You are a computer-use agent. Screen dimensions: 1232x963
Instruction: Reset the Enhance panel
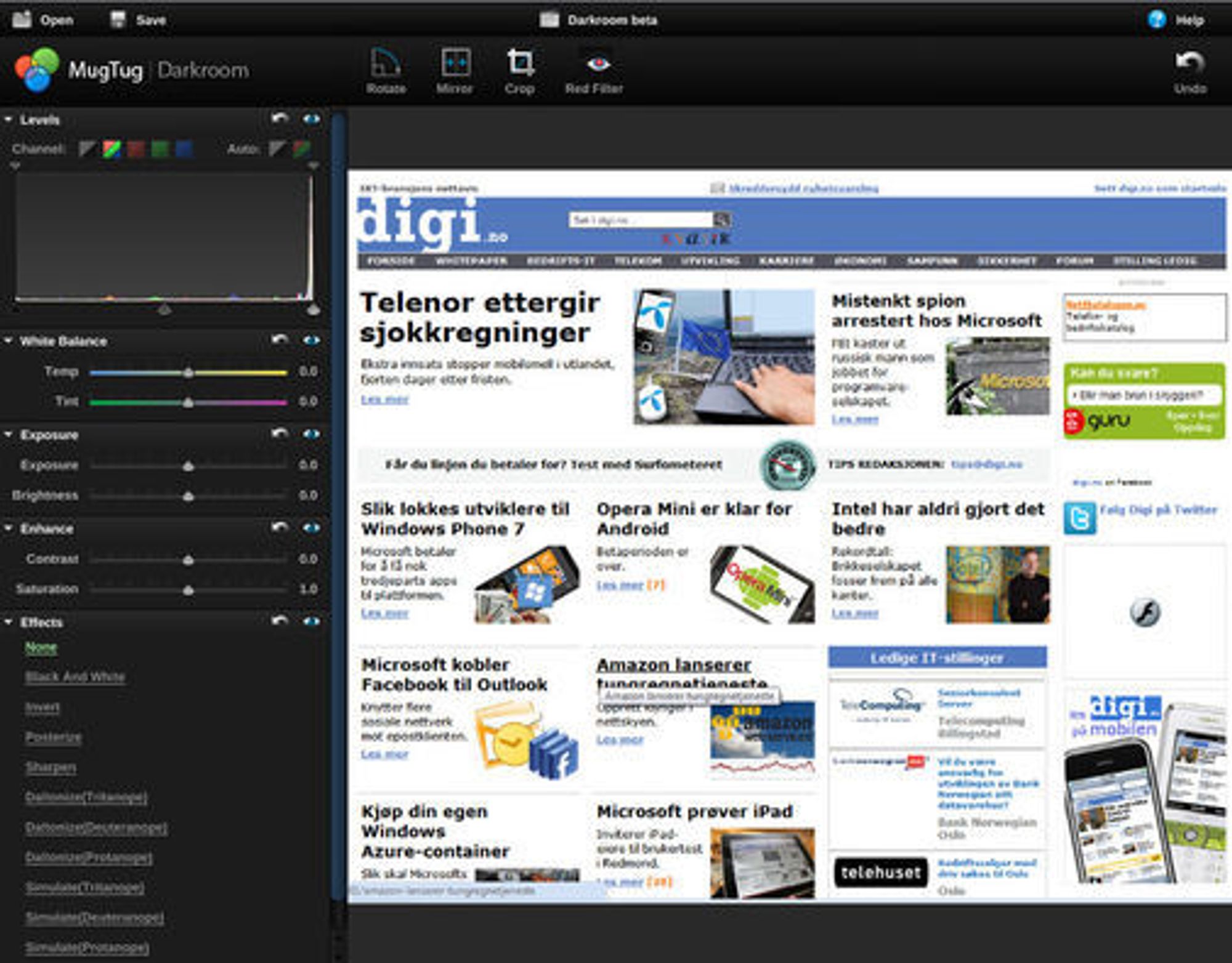(x=280, y=527)
